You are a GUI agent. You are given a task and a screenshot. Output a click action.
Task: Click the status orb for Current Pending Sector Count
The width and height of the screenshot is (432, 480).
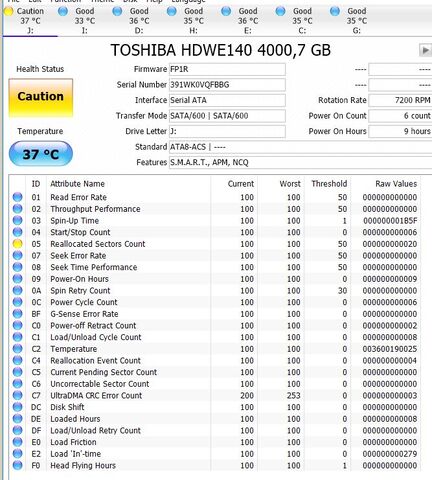tap(17, 372)
